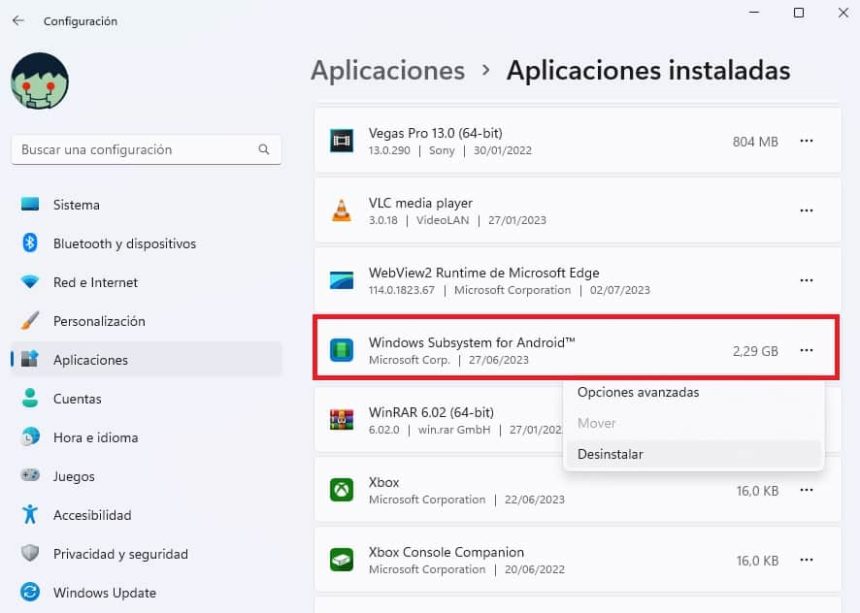Focus the Buscar una configuración search field
This screenshot has width=860, height=613.
(146, 149)
